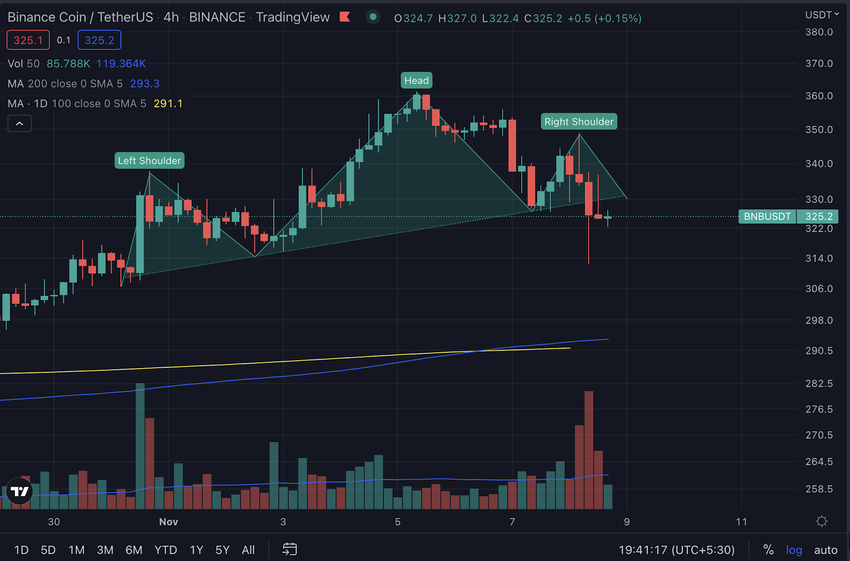850x561 pixels.
Task: Click the +0.5 (+0.15%) change value
Action: pyautogui.click(x=604, y=18)
